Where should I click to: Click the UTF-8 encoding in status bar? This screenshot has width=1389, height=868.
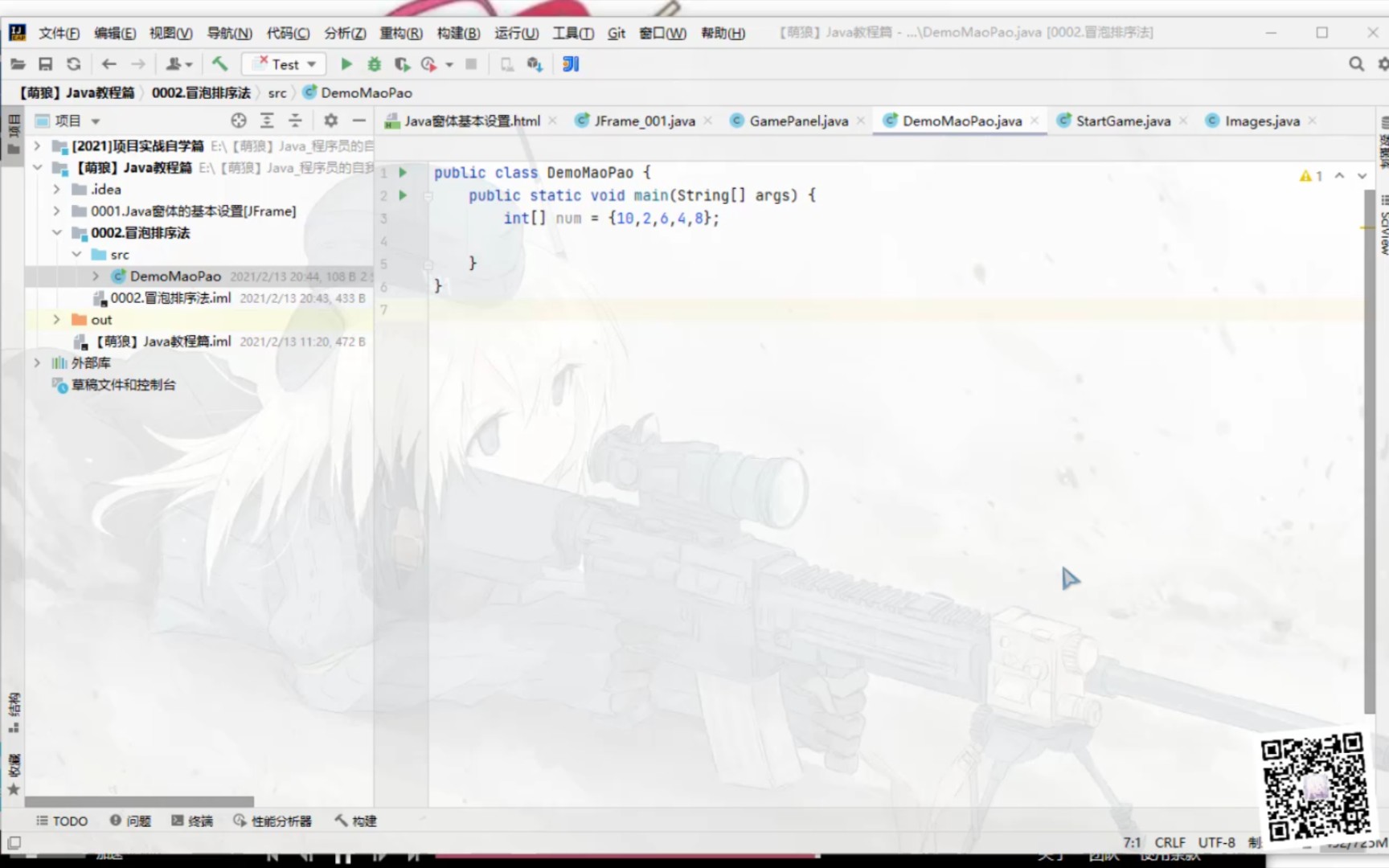click(1216, 842)
